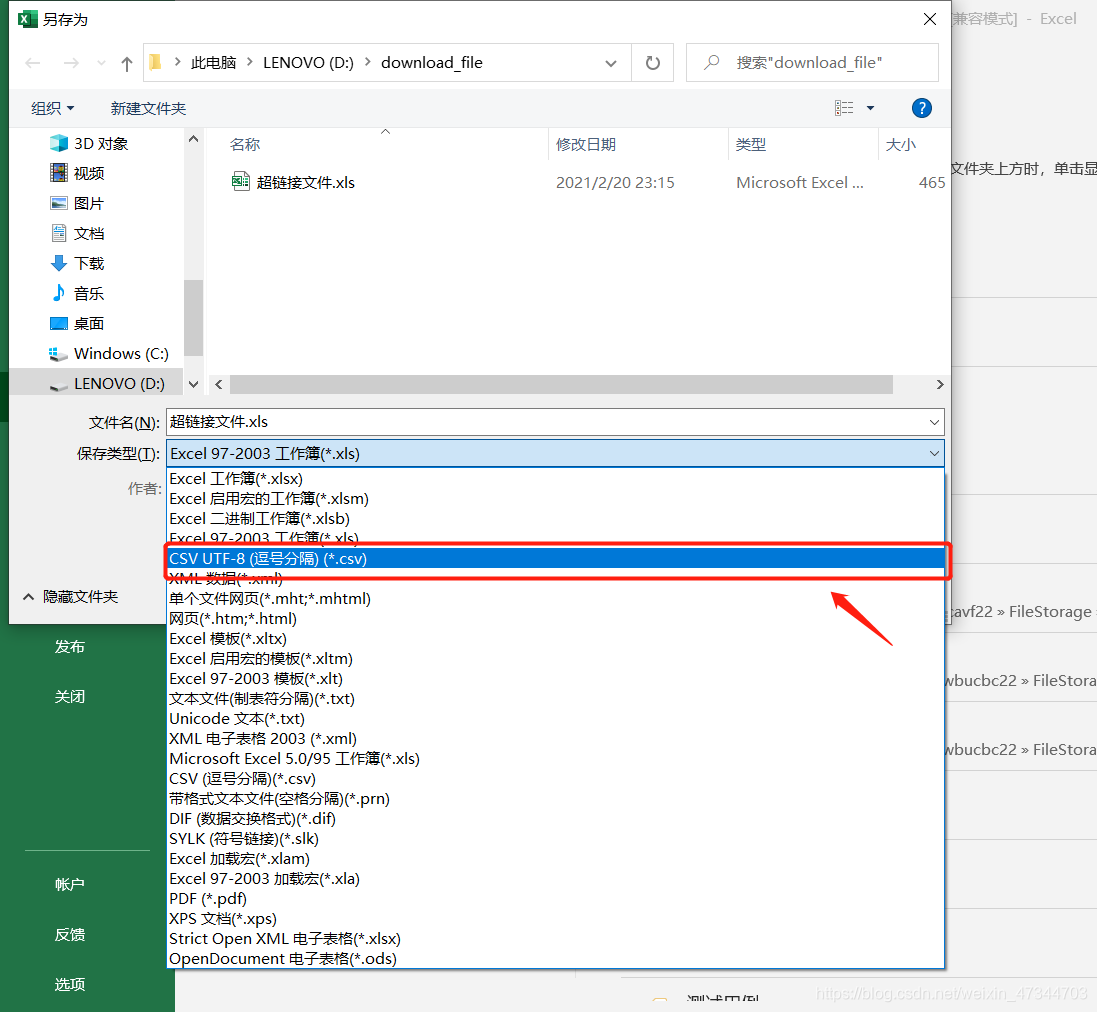
Task: Choose Excel 模板(*.xltx) format
Action: point(555,639)
